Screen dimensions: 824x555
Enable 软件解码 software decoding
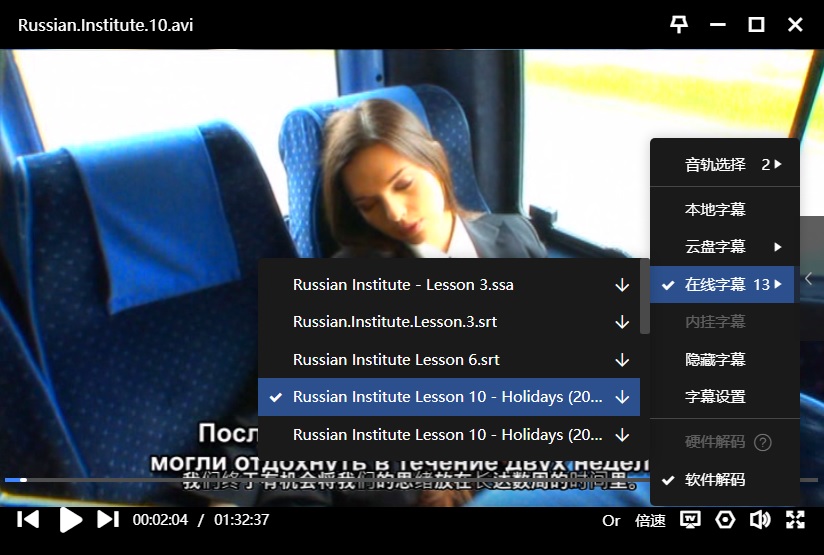click(x=715, y=480)
